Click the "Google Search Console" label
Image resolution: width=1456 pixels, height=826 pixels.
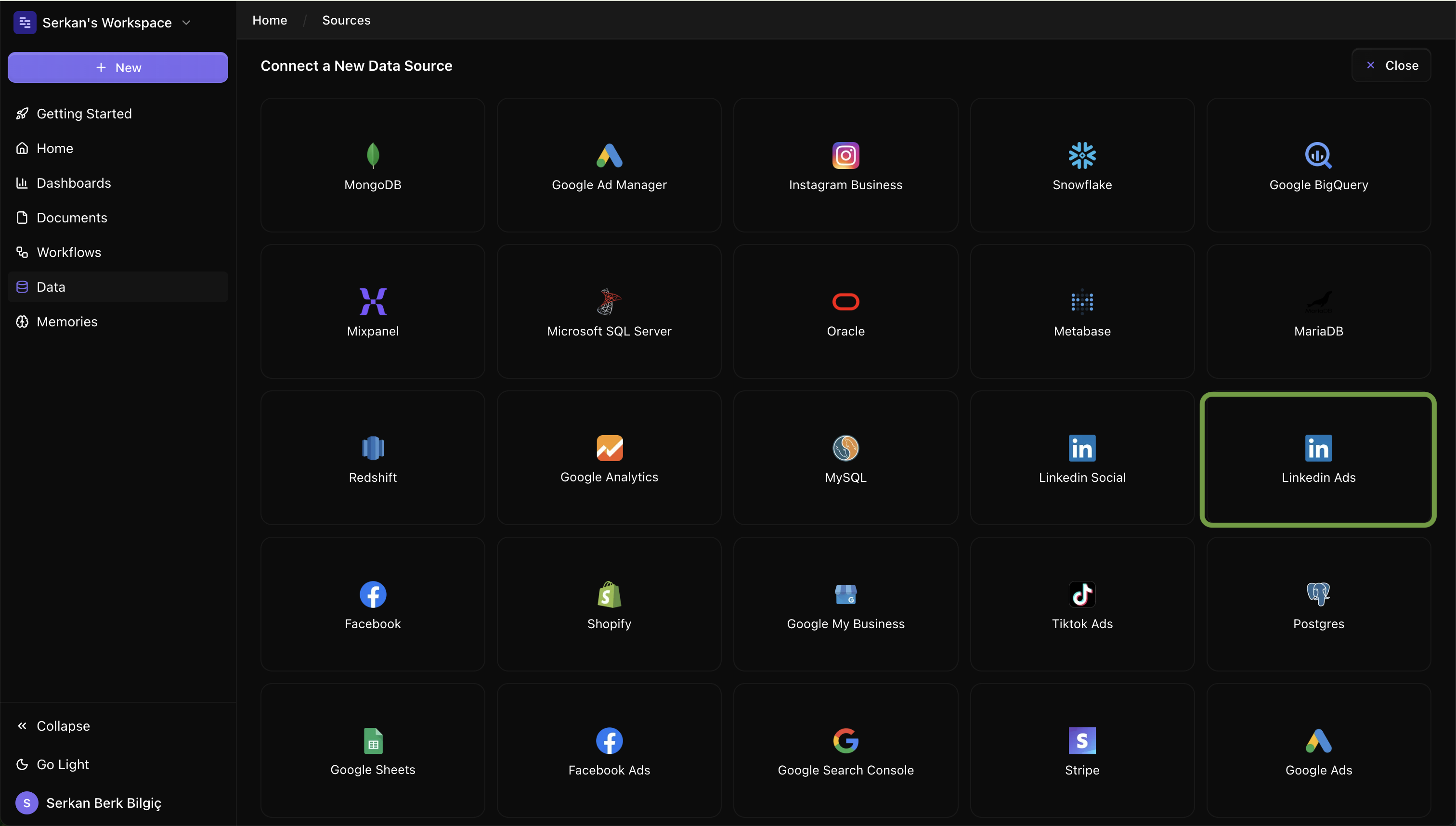[x=845, y=770]
